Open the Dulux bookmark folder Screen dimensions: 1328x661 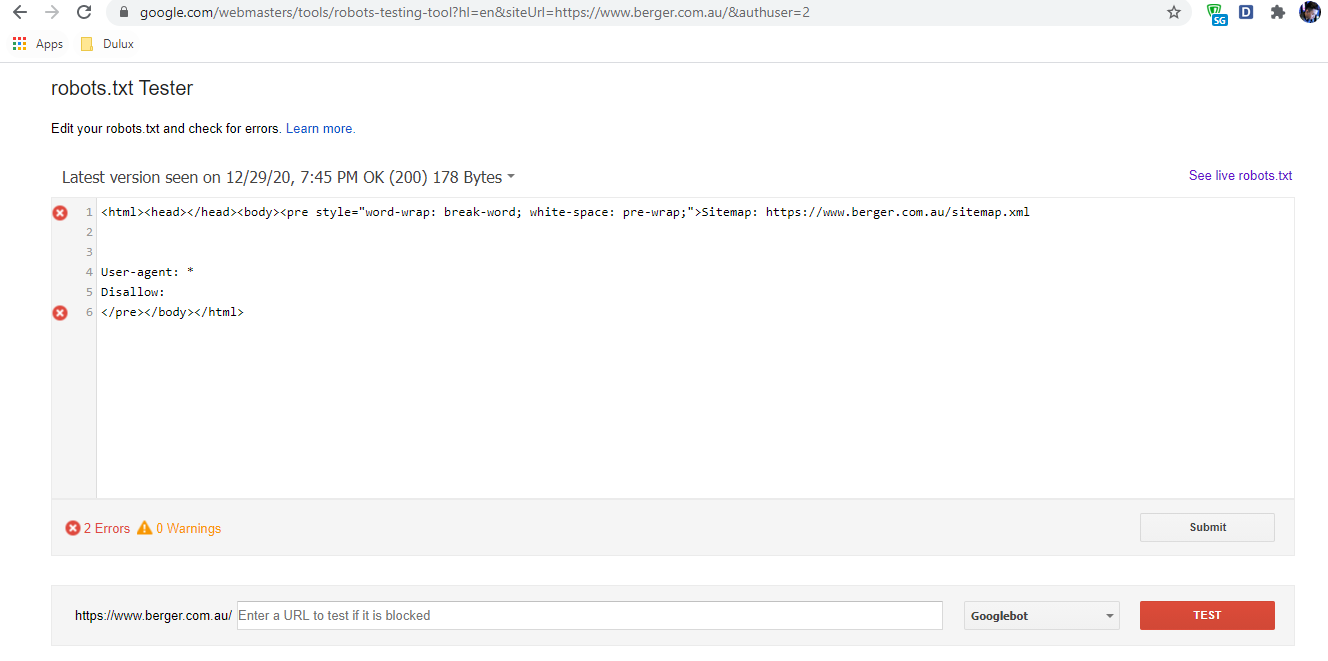click(107, 44)
